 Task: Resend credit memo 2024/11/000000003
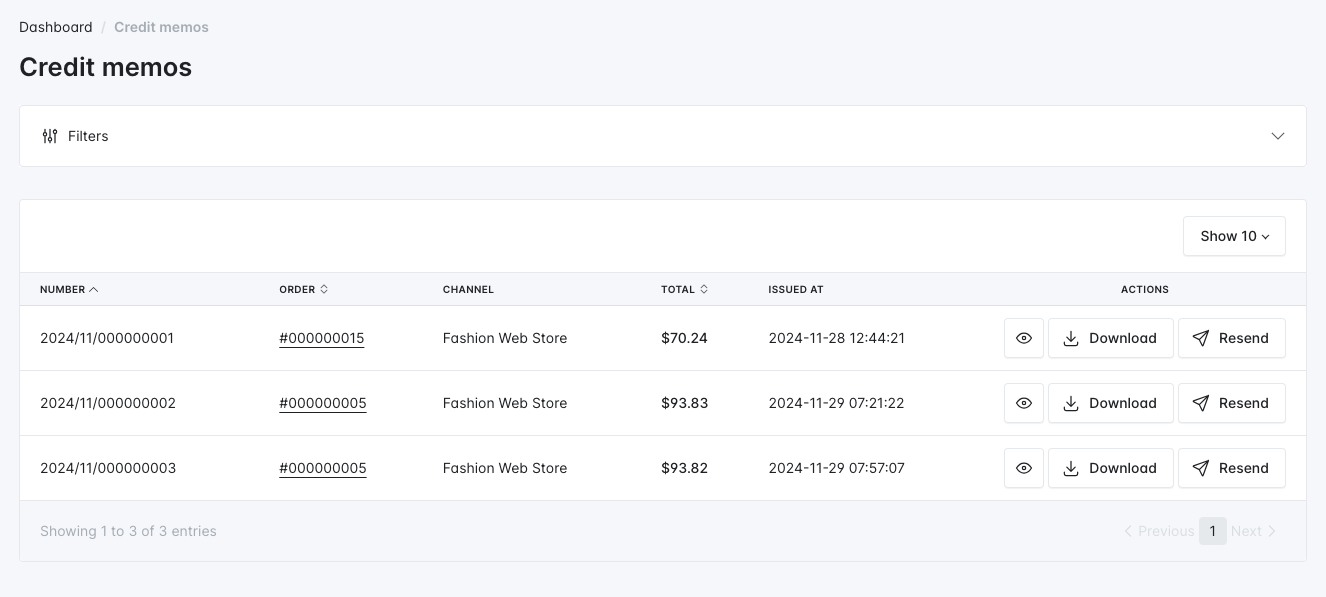pyautogui.click(x=1231, y=468)
